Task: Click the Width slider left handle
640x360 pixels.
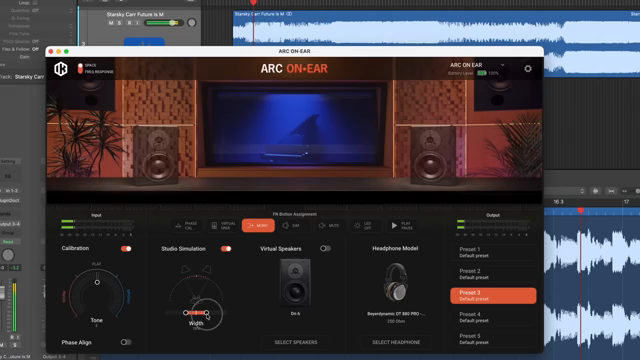Action: (x=186, y=313)
